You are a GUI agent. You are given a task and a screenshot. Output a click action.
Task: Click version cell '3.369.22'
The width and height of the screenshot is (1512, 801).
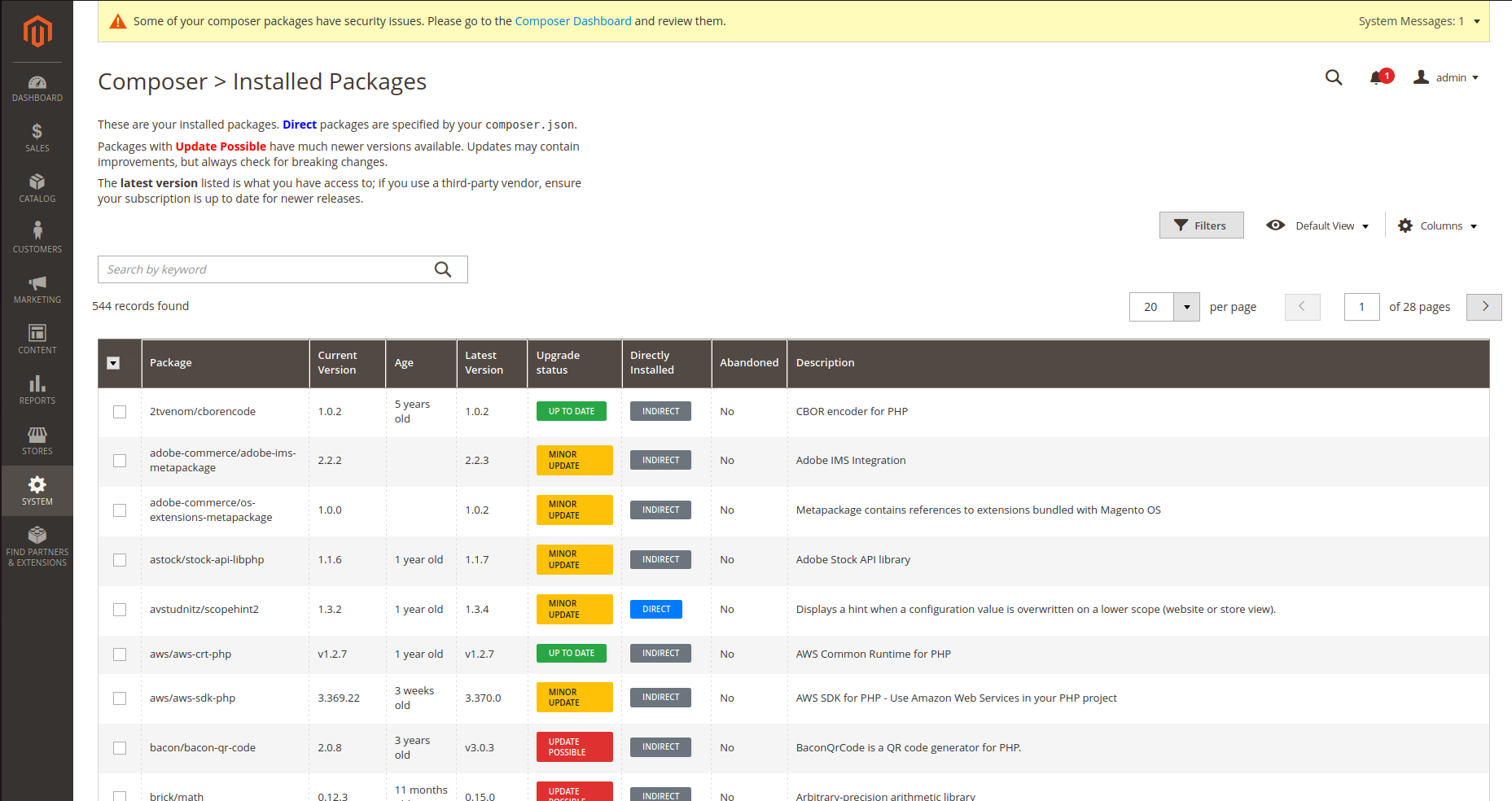339,698
